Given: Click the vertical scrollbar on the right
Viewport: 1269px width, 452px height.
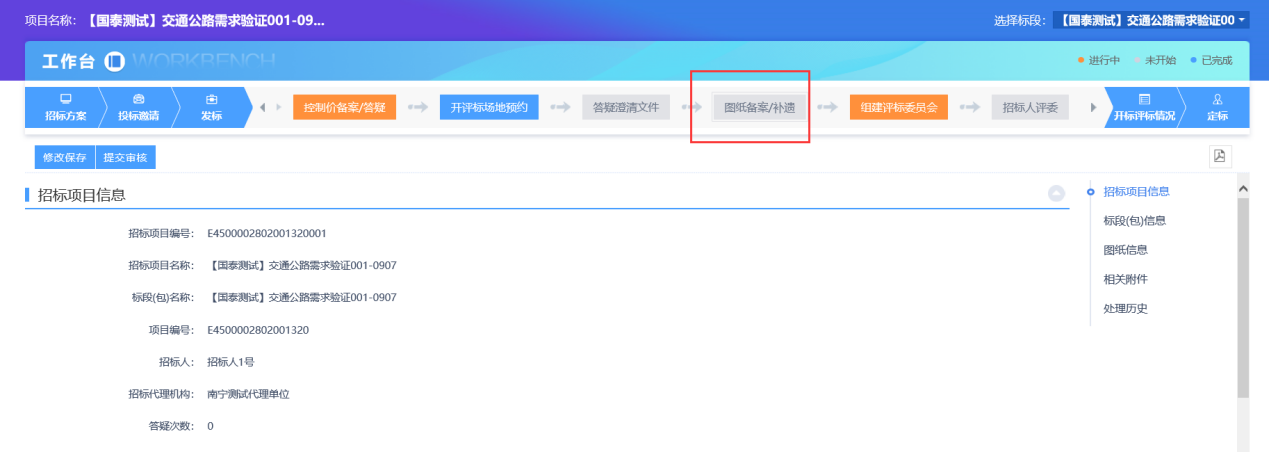Looking at the screenshot, I should (x=1243, y=300).
